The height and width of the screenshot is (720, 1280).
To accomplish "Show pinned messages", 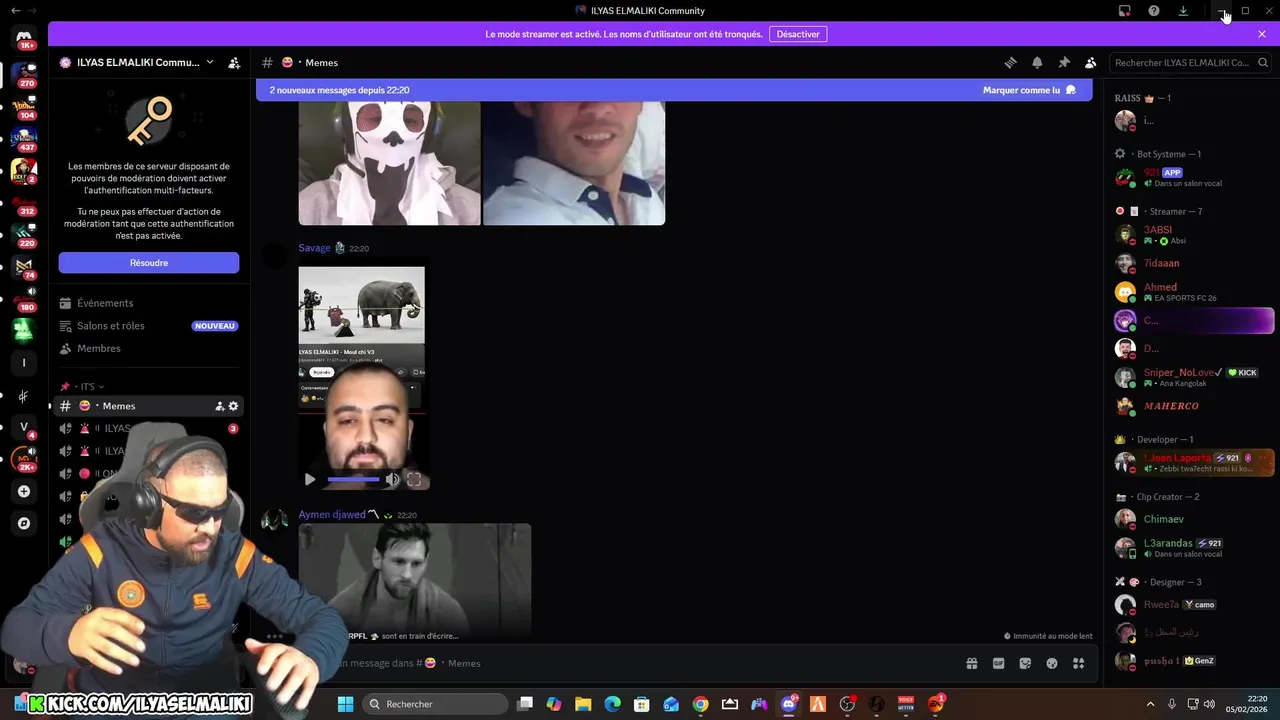I will click(x=1064, y=62).
